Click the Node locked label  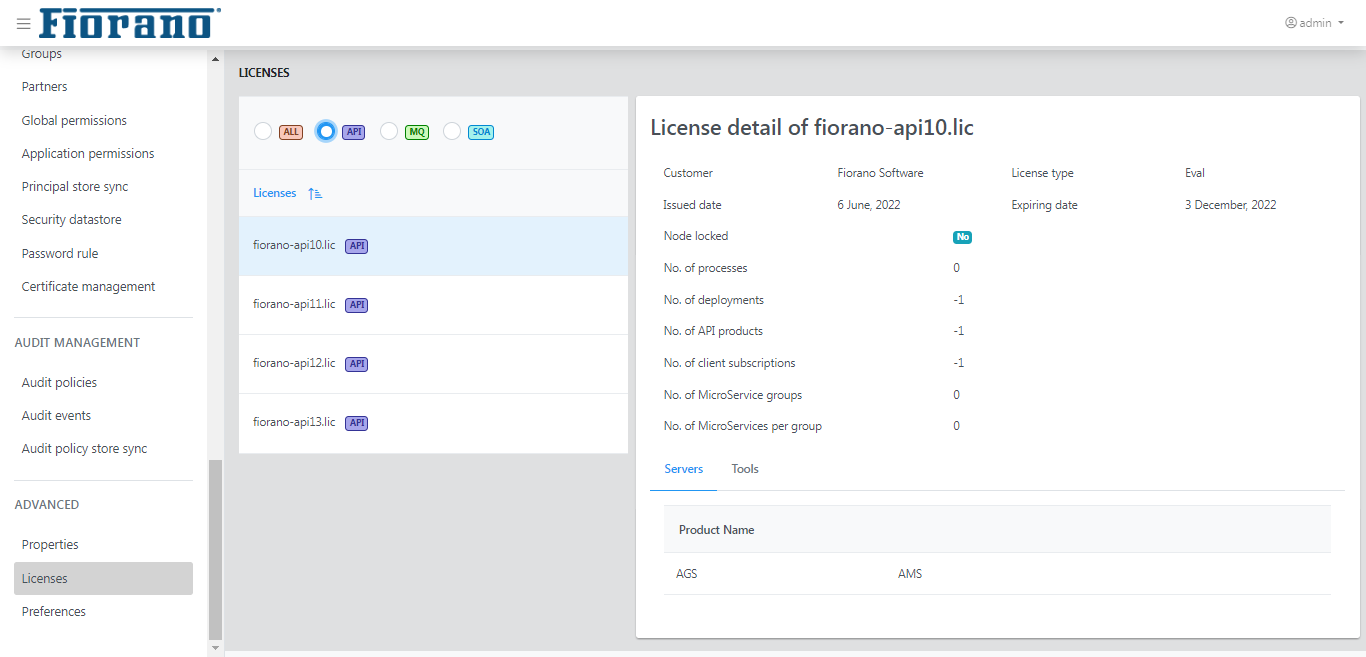[x=696, y=236]
